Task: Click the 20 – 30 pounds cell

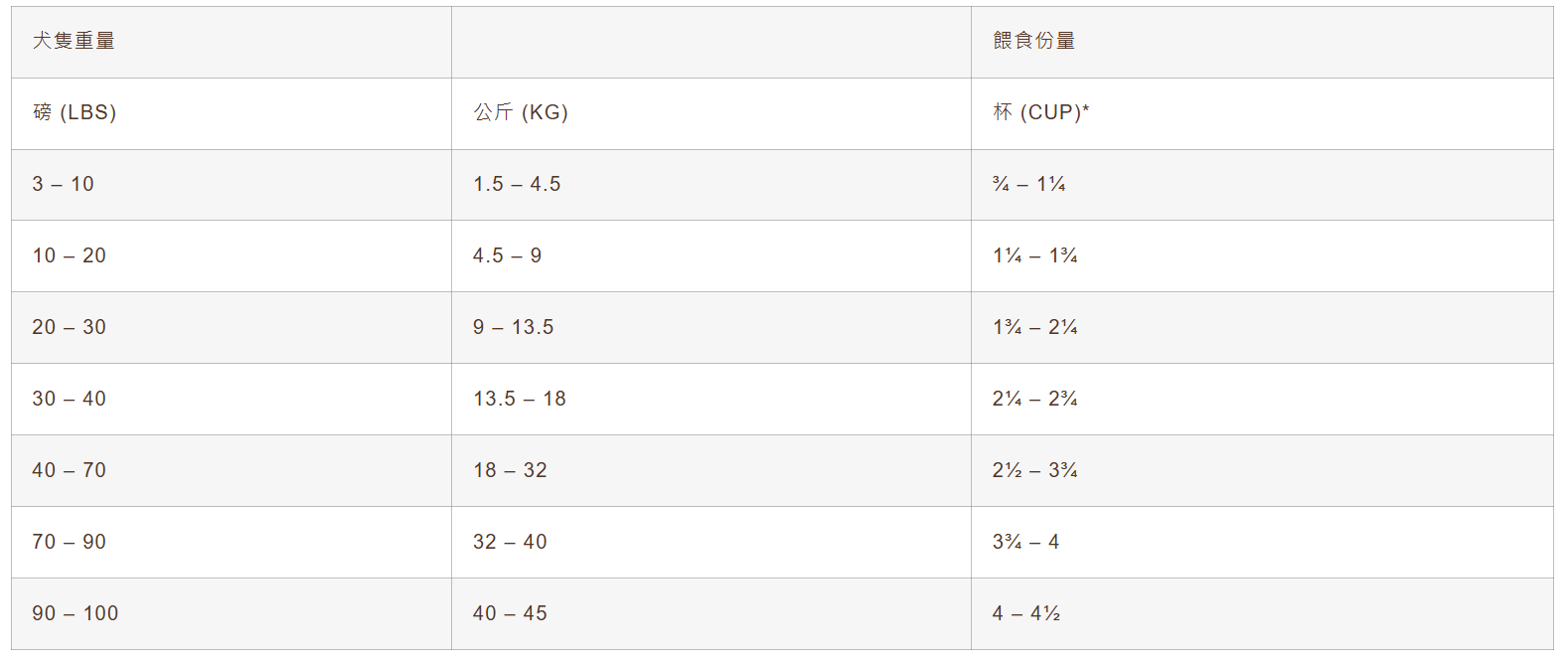Action: (69, 327)
